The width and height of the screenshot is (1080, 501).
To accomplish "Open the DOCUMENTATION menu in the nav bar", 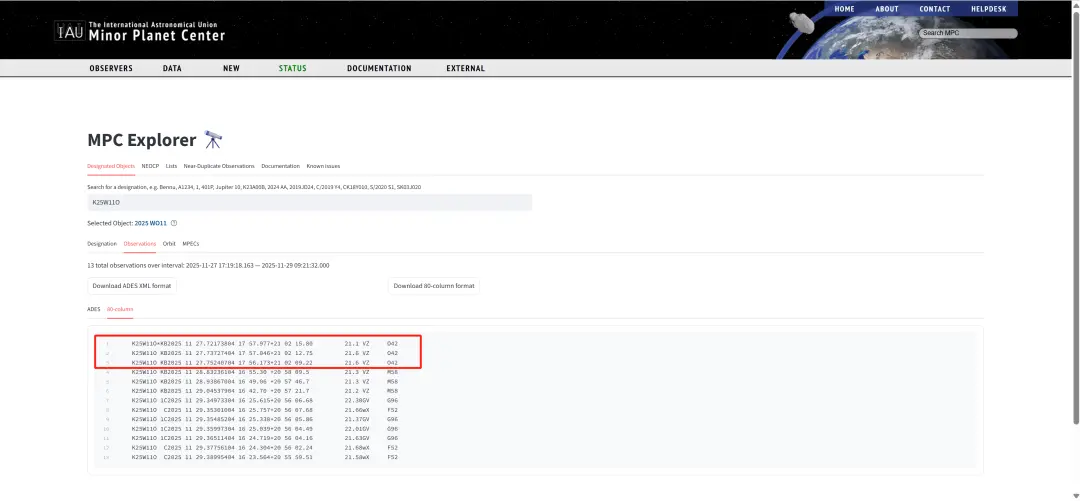I will (x=379, y=69).
